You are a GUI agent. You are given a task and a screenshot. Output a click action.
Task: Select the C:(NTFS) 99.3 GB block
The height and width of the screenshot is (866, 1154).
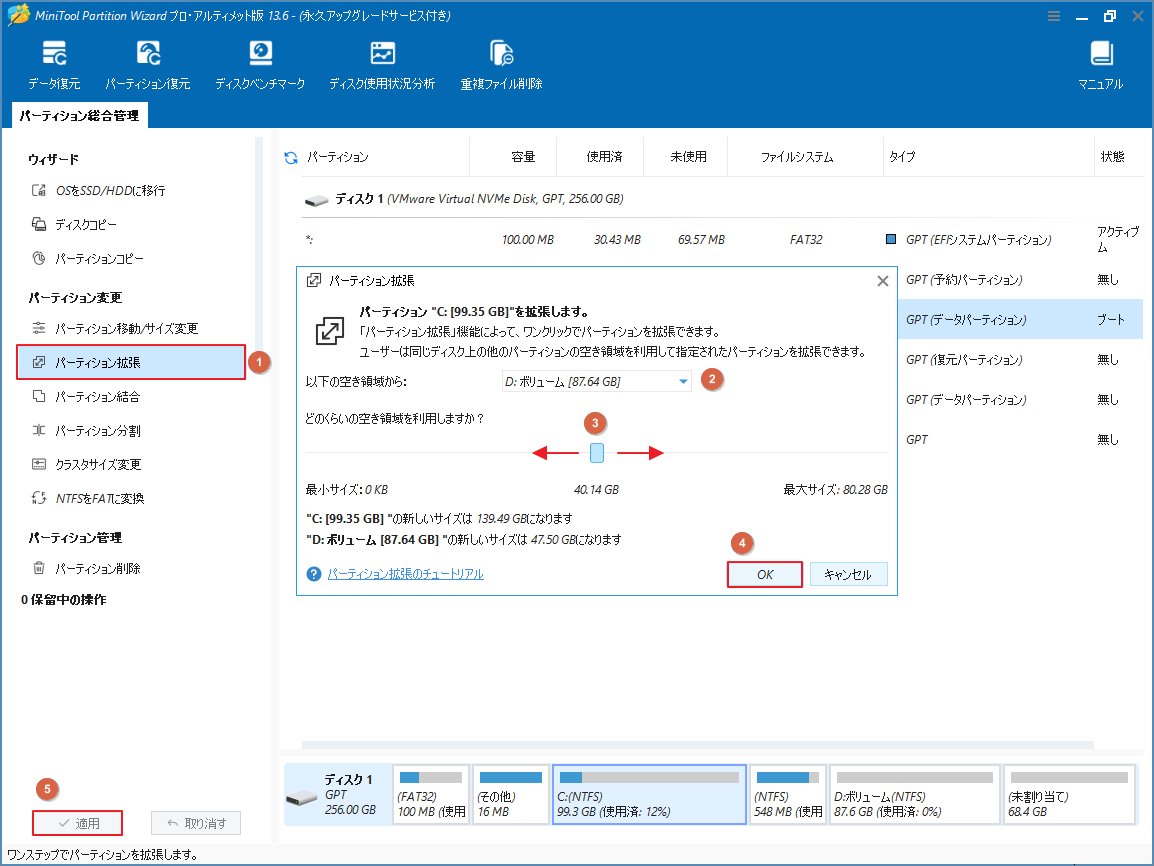click(649, 795)
